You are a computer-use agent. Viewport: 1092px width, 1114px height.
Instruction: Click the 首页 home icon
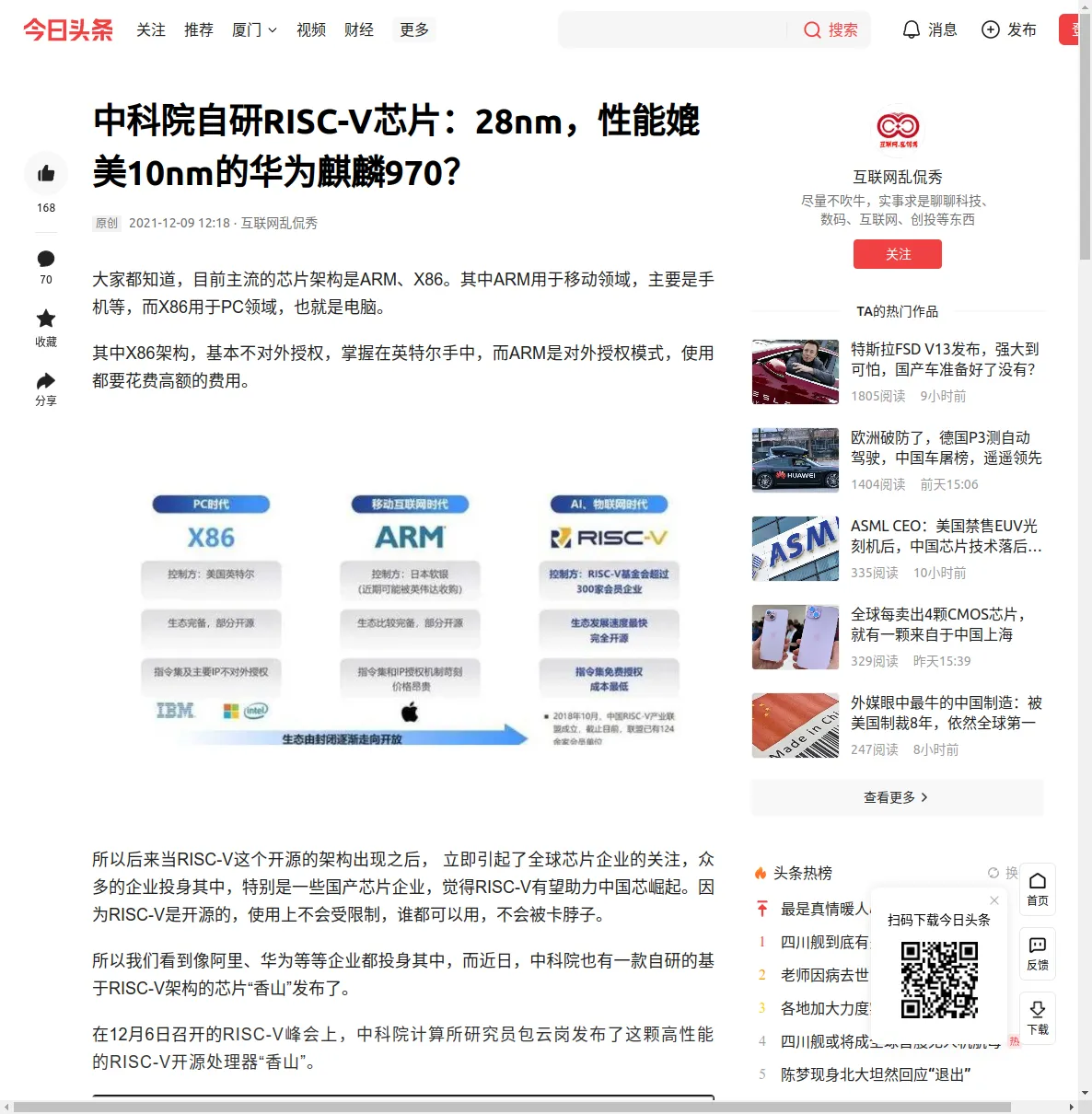pyautogui.click(x=1038, y=880)
